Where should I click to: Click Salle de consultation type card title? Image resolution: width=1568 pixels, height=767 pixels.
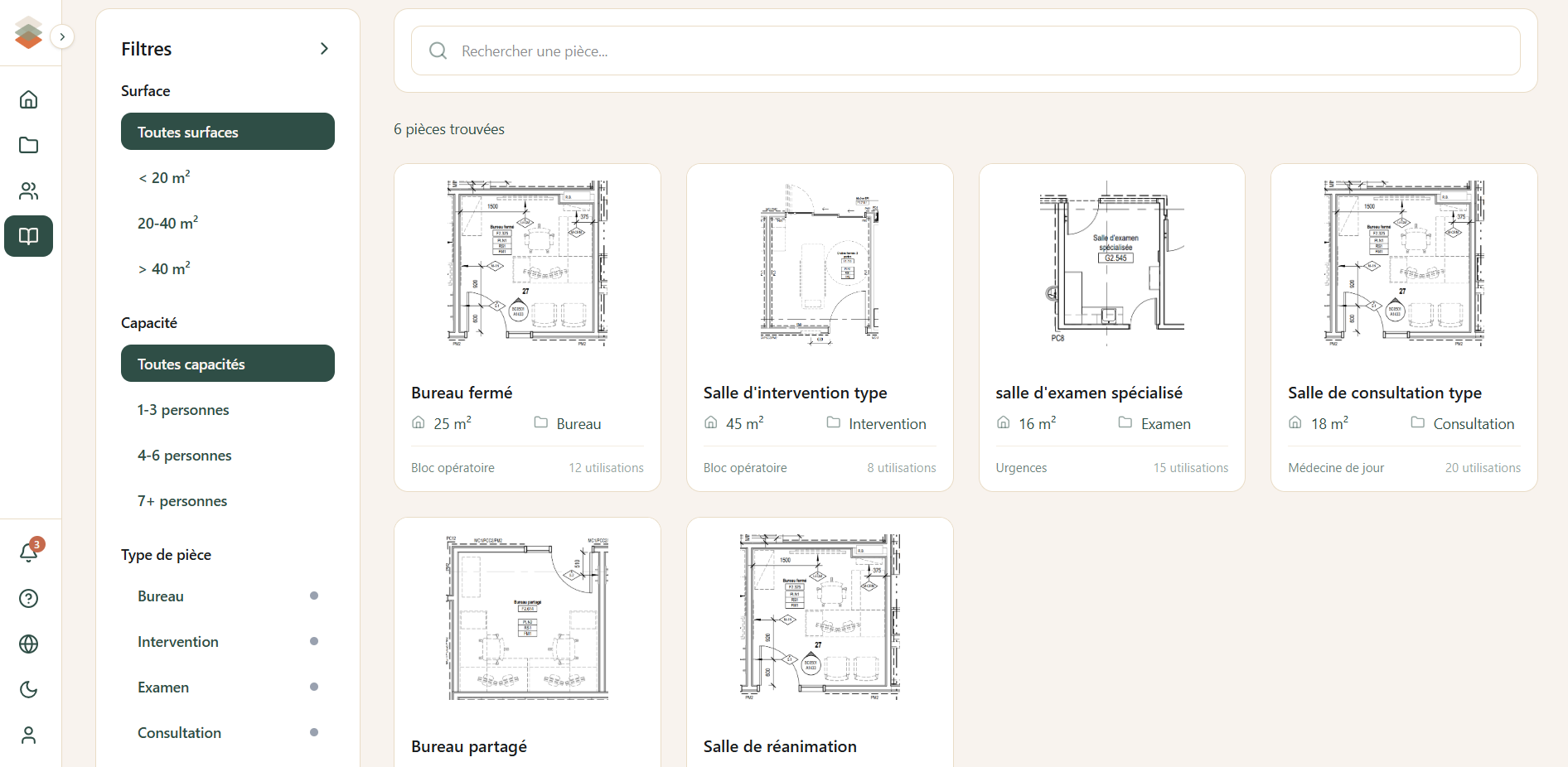coord(1385,393)
